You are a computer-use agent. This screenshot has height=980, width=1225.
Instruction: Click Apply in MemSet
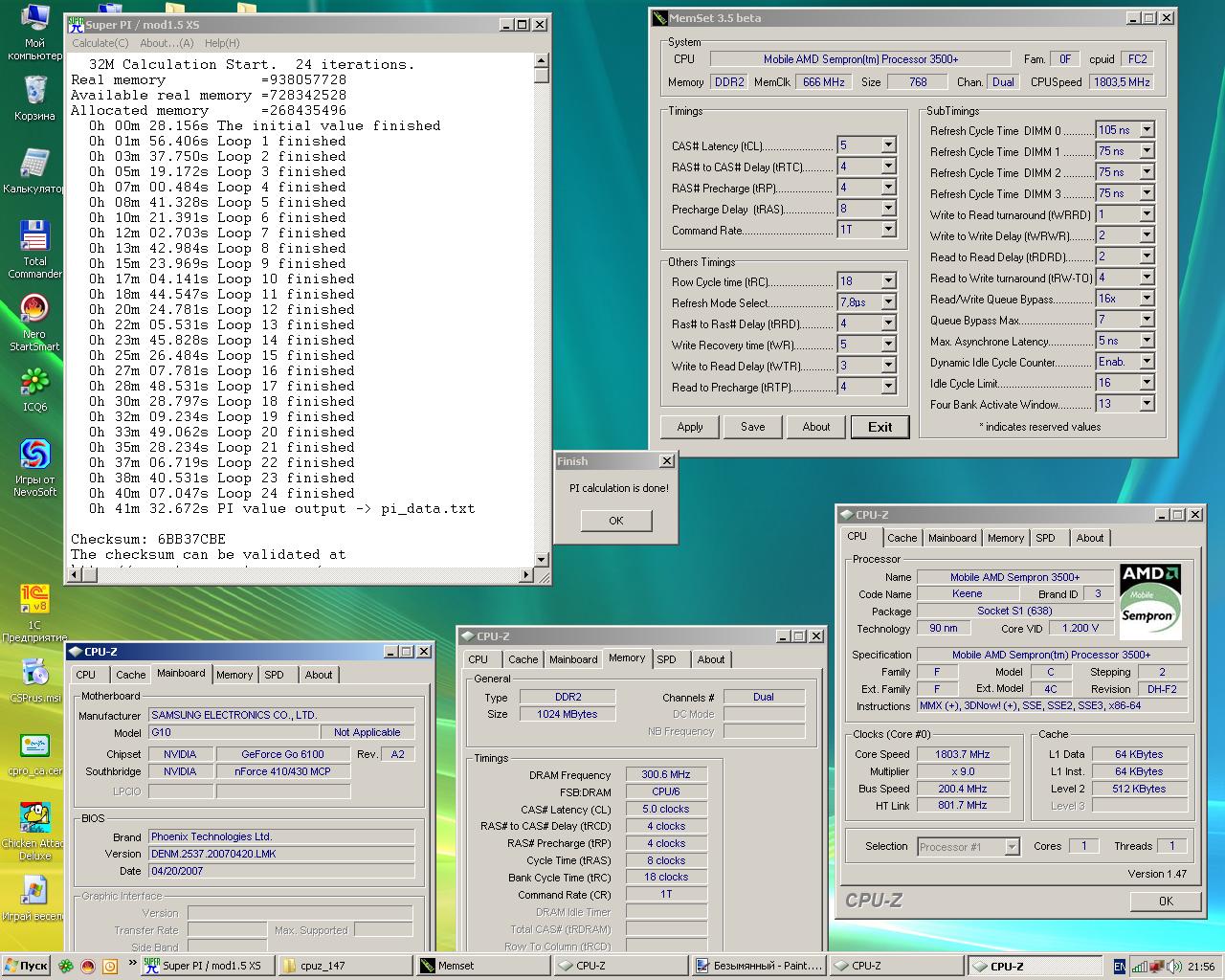point(690,427)
